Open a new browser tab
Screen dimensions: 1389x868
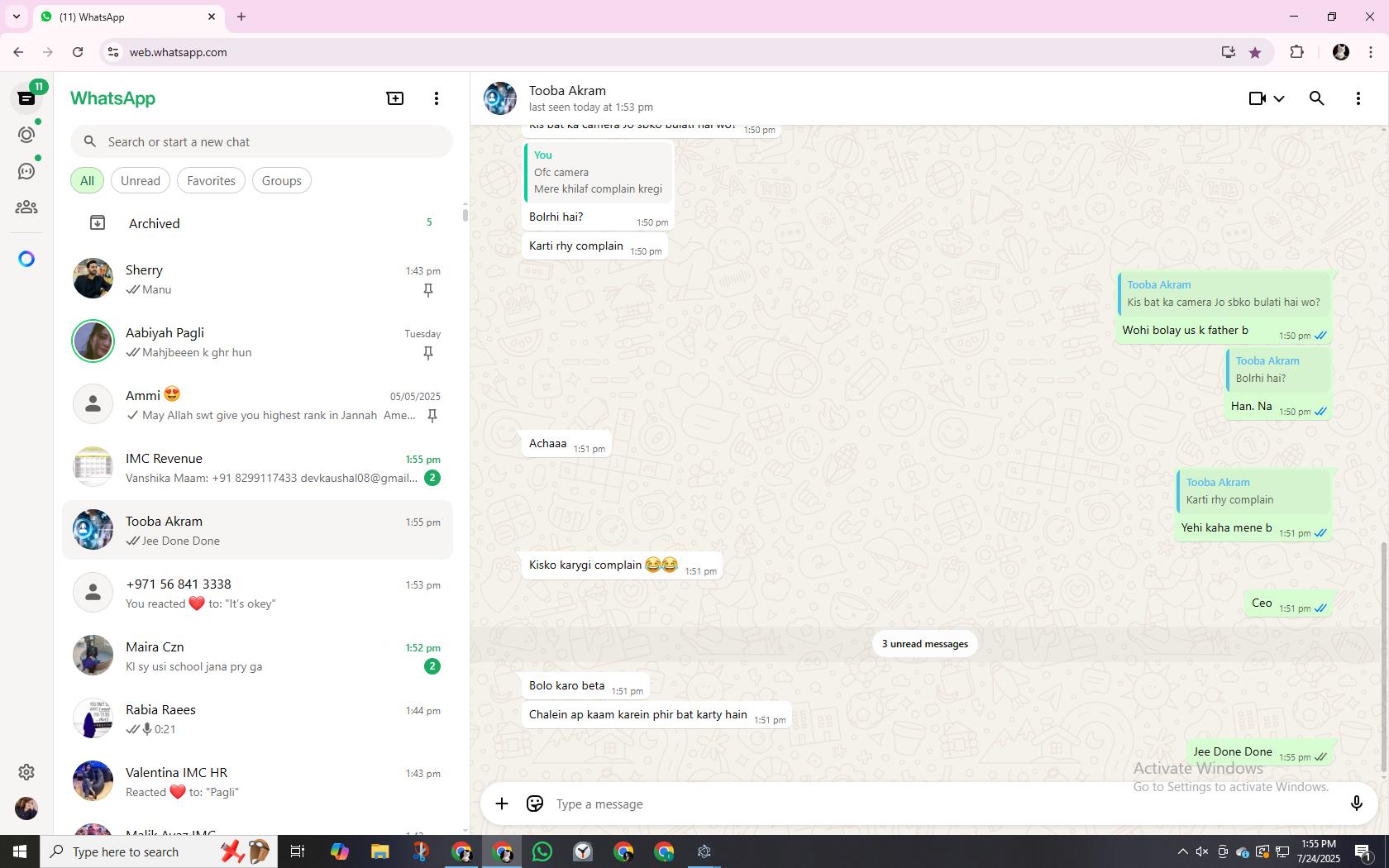[x=241, y=17]
